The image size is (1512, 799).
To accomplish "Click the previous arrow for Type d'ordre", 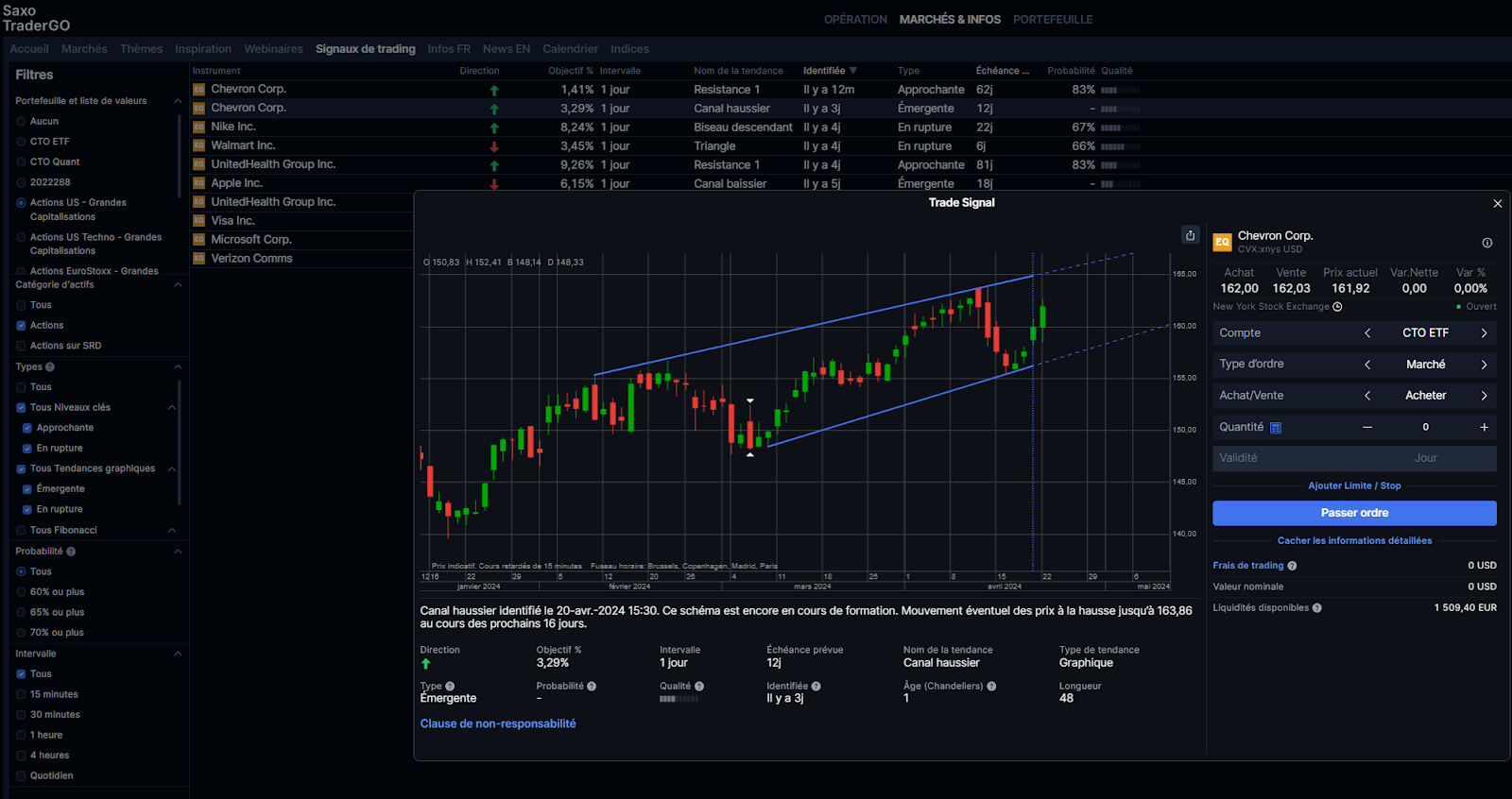I will tap(1367, 365).
